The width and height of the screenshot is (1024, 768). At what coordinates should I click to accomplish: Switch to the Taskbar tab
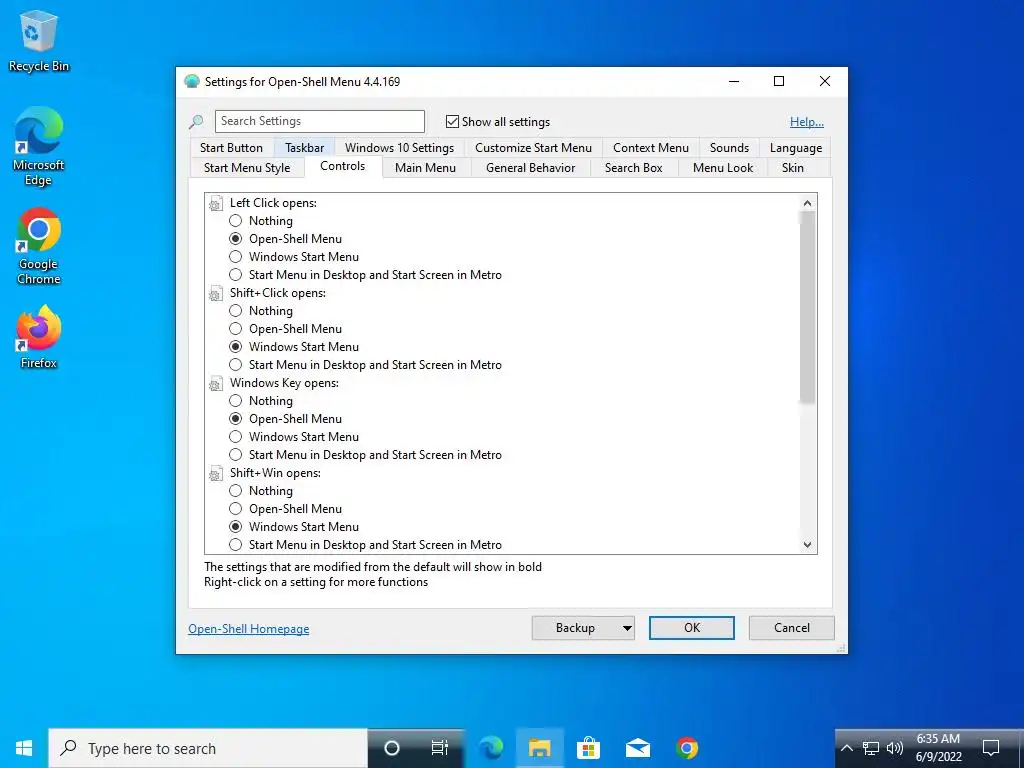[304, 148]
